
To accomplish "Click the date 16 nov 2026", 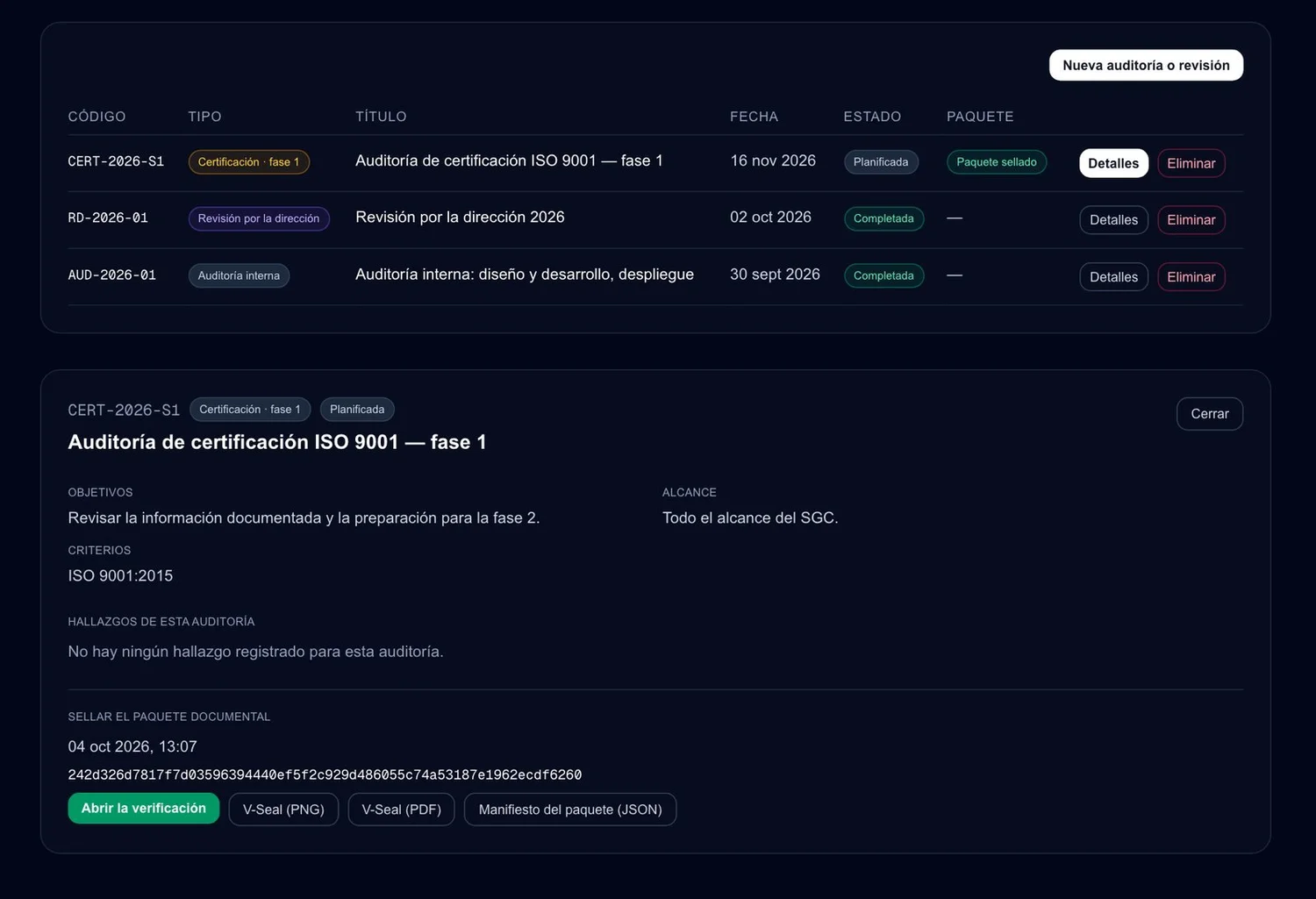I will 773,161.
